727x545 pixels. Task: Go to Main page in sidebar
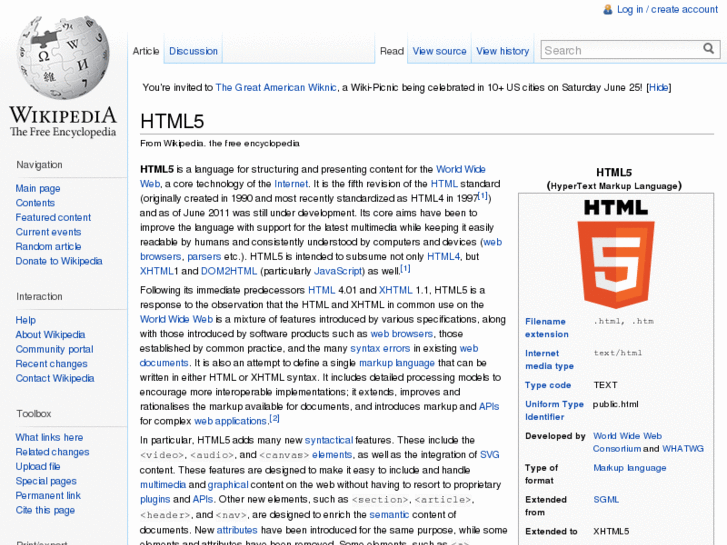[38, 188]
